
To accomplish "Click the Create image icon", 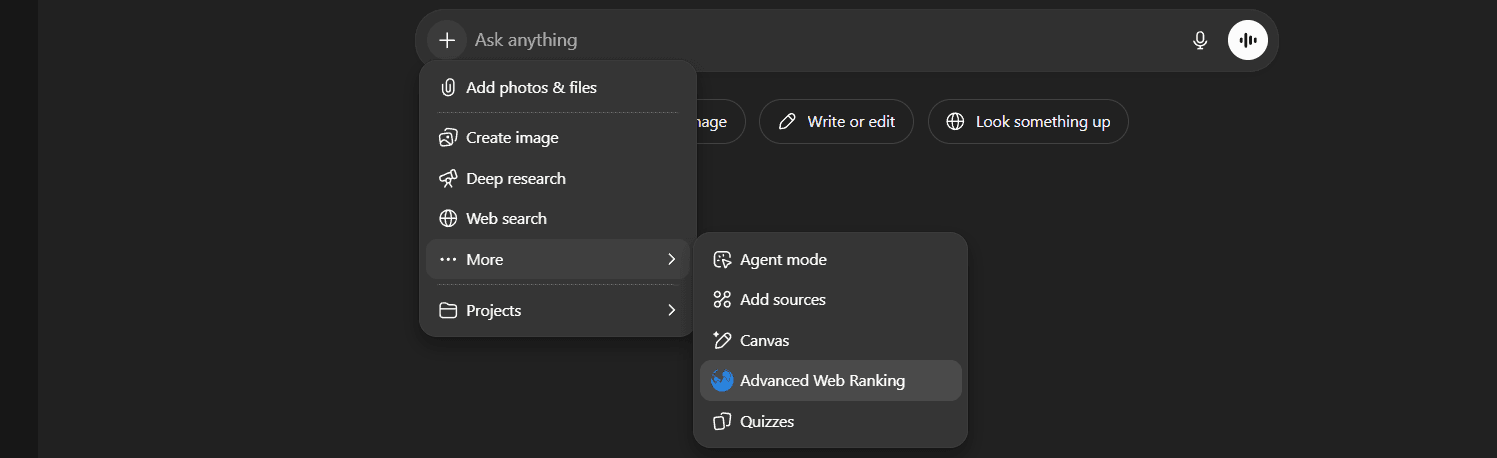I will click(448, 138).
